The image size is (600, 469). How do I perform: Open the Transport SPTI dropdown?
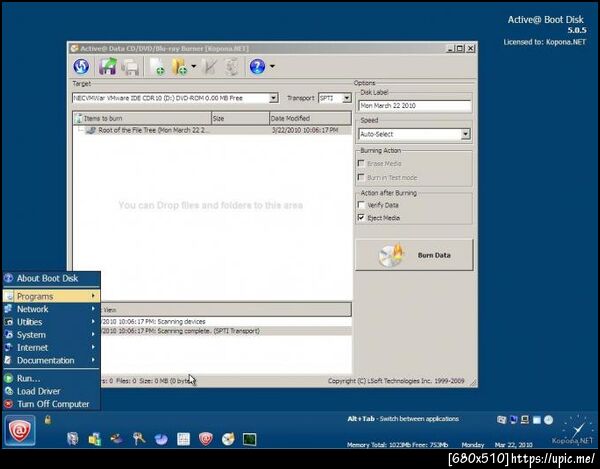(346, 98)
